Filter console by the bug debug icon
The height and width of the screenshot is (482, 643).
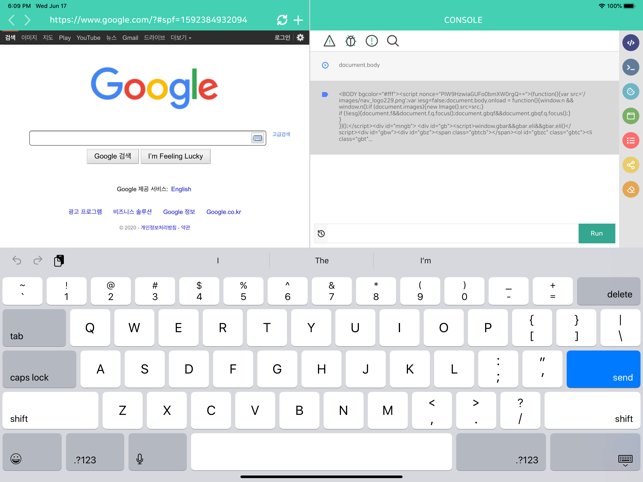coord(351,41)
